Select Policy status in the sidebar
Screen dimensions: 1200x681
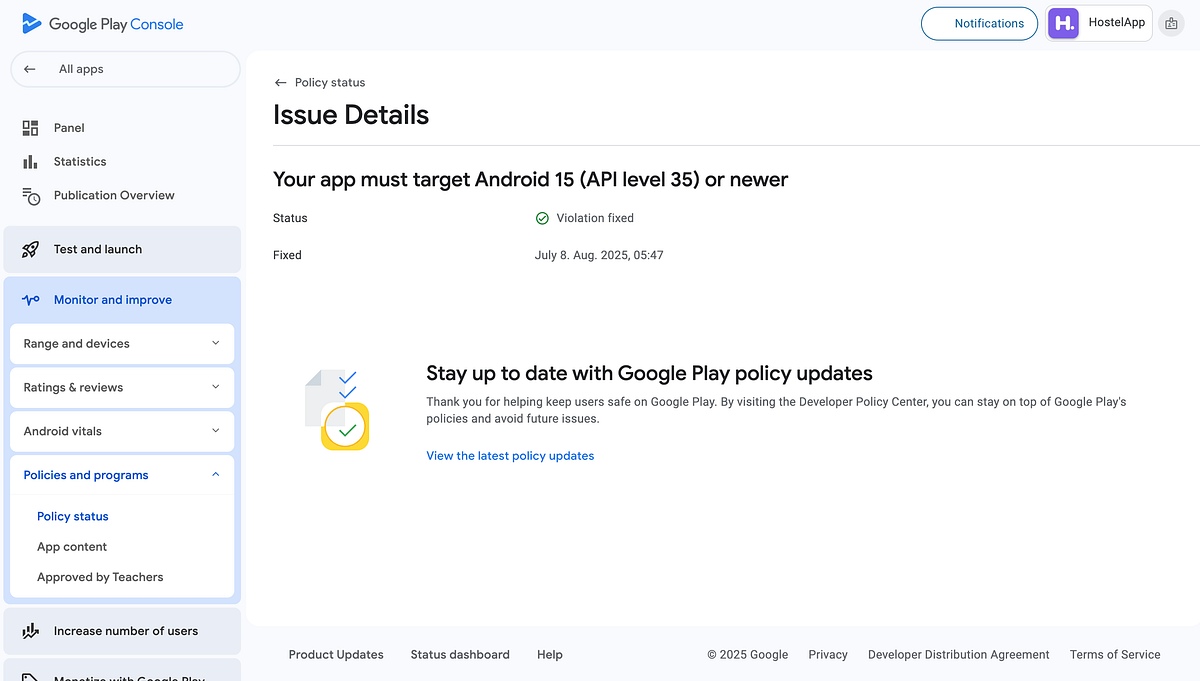point(72,516)
